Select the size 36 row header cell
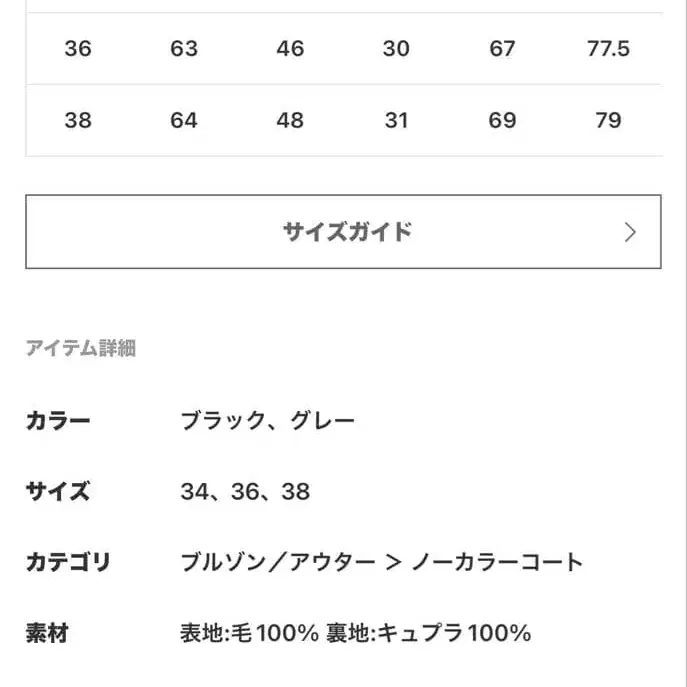The width and height of the screenshot is (687, 687). point(78,48)
